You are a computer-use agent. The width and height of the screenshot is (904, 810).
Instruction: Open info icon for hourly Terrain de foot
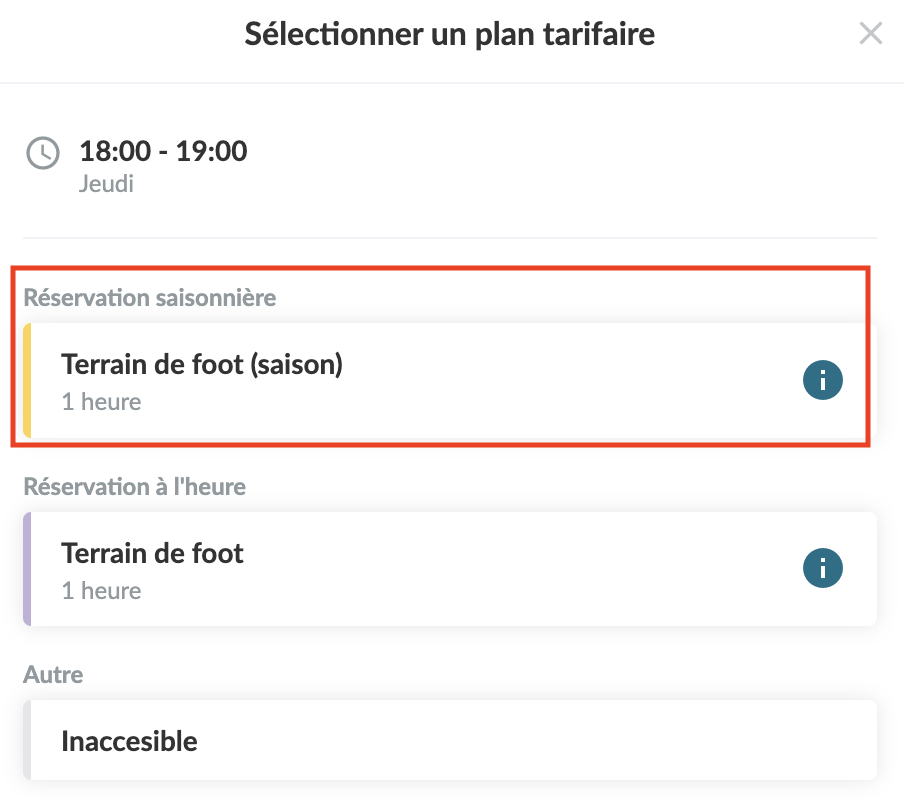click(823, 569)
